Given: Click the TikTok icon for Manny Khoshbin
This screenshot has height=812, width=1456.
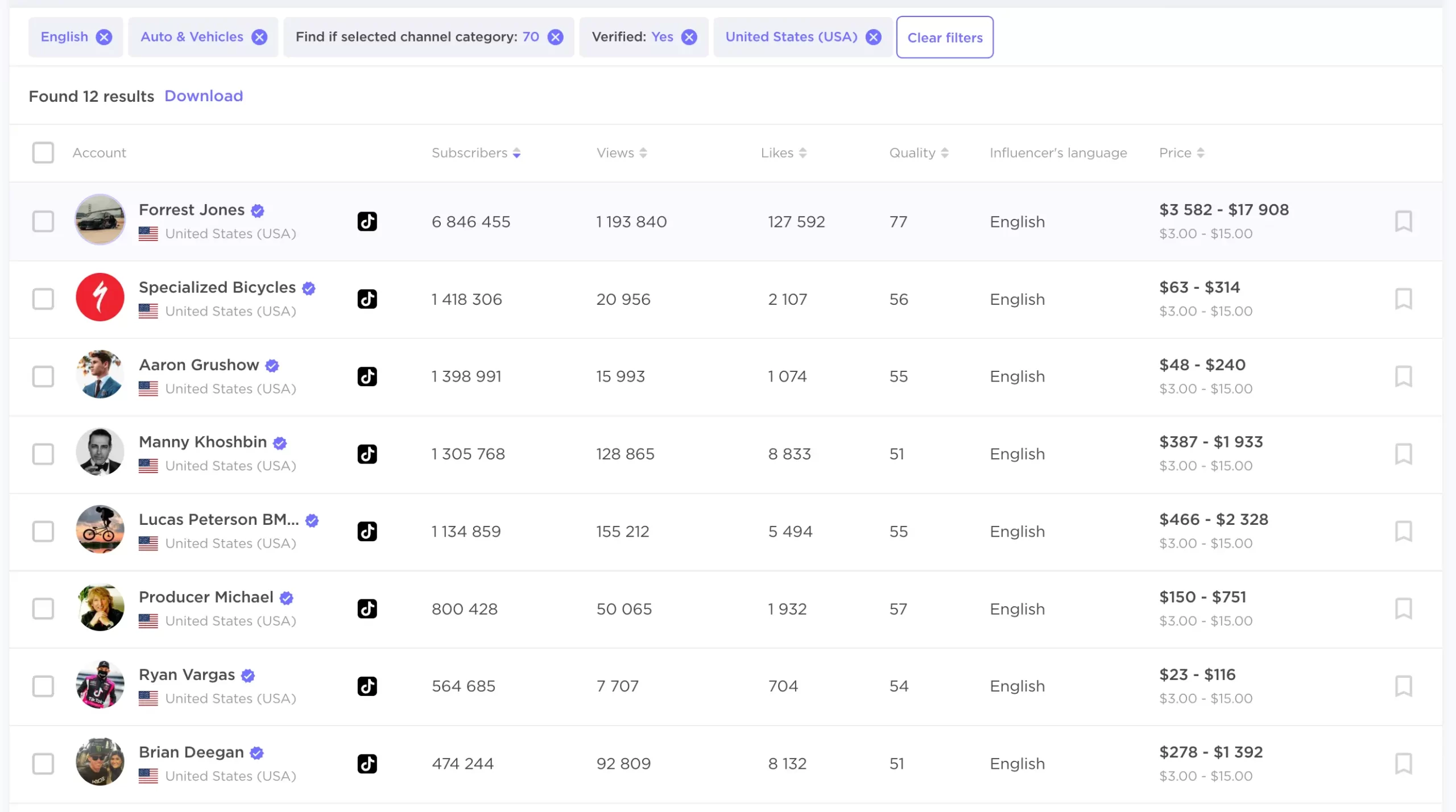Looking at the screenshot, I should (366, 454).
